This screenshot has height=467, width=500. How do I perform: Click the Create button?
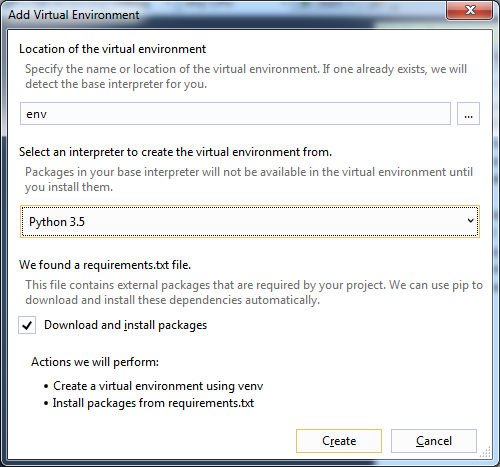point(339,441)
